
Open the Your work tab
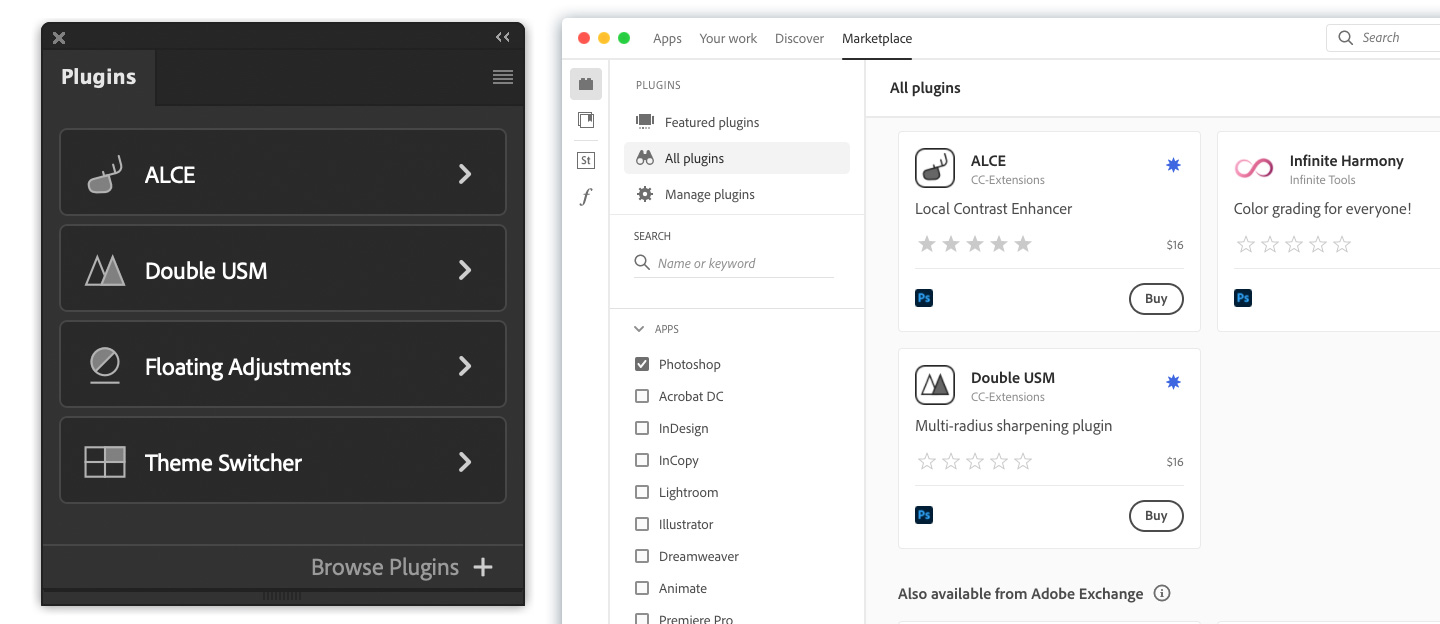728,38
